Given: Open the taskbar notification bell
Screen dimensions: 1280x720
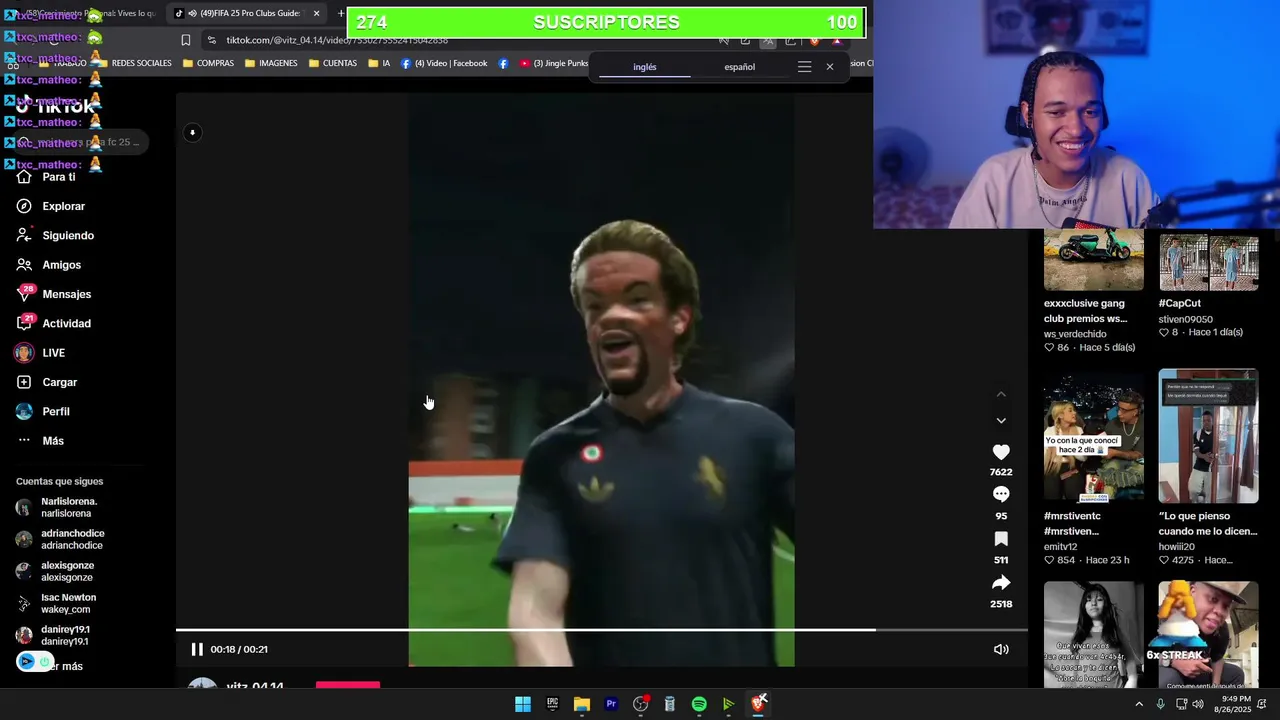Looking at the screenshot, I should (x=1262, y=704).
